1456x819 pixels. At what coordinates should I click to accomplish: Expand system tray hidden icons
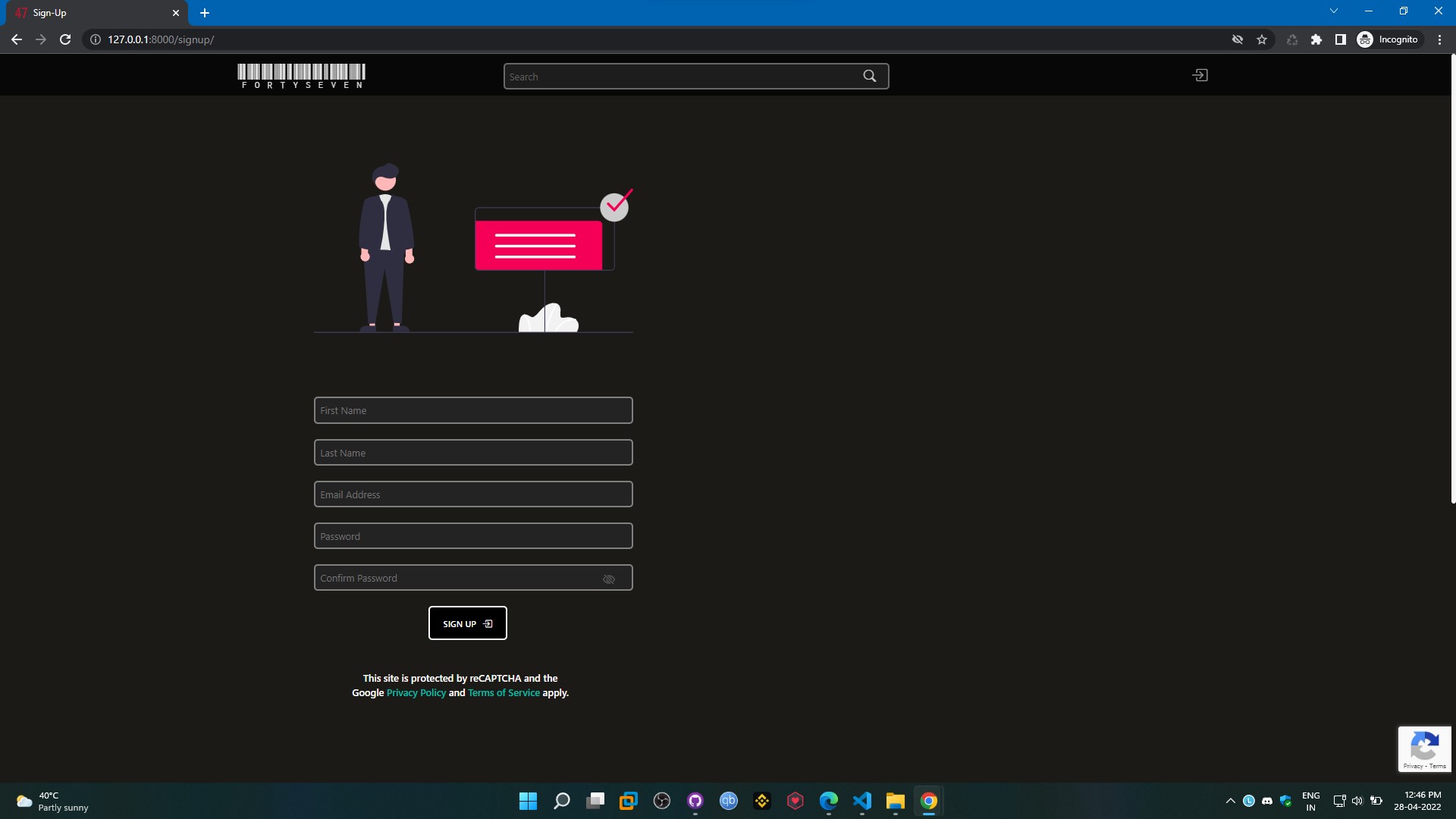(1230, 801)
